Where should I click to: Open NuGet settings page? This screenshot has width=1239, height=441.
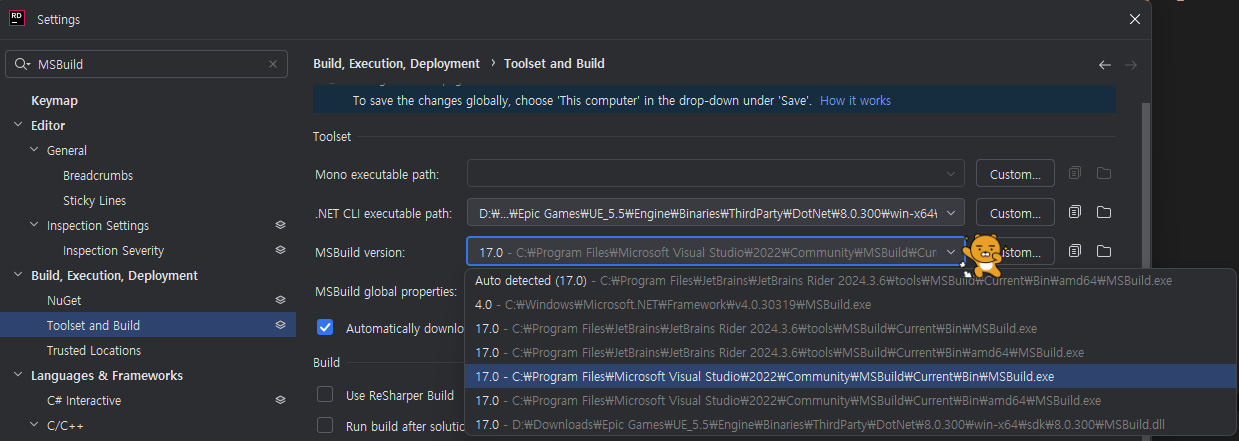click(65, 300)
